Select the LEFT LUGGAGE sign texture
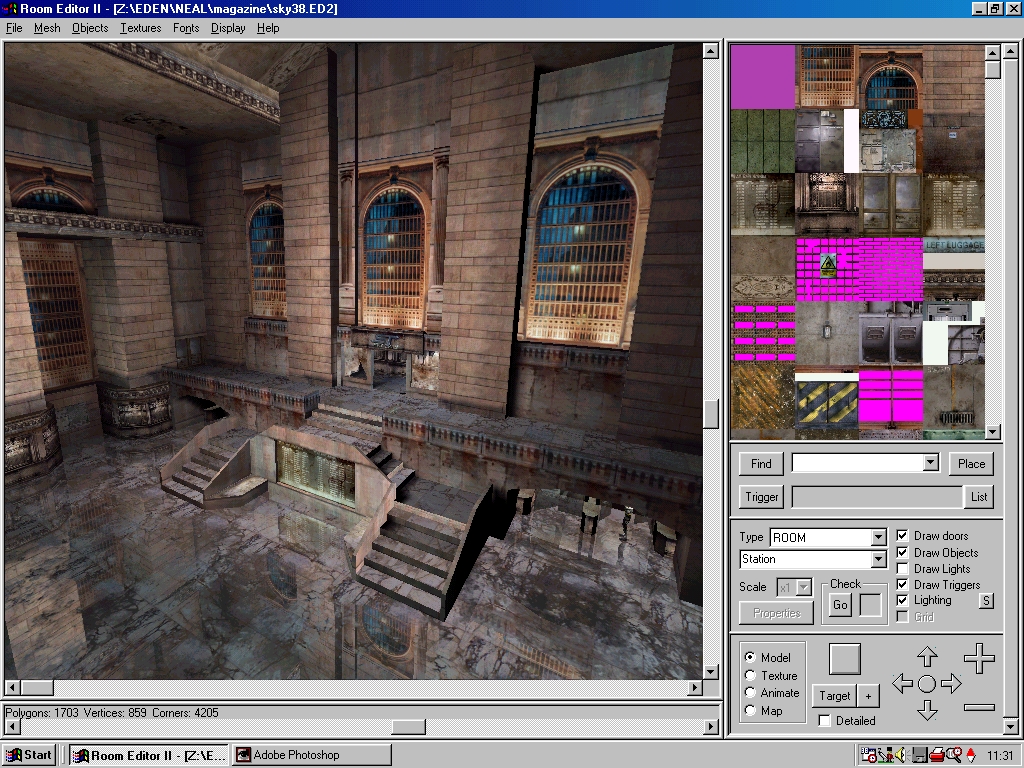The image size is (1024, 768). tap(954, 246)
